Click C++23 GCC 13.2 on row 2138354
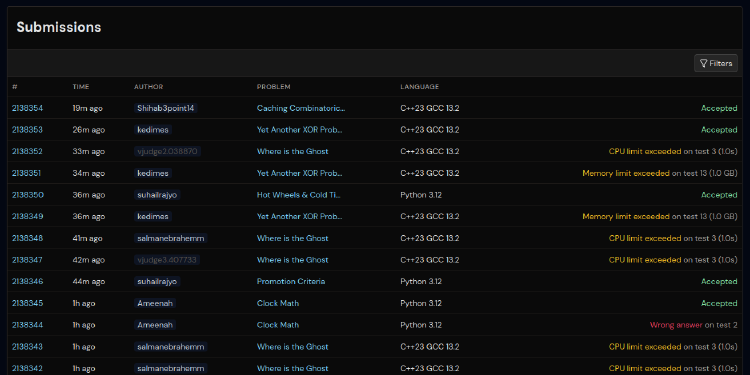 pyautogui.click(x=430, y=108)
